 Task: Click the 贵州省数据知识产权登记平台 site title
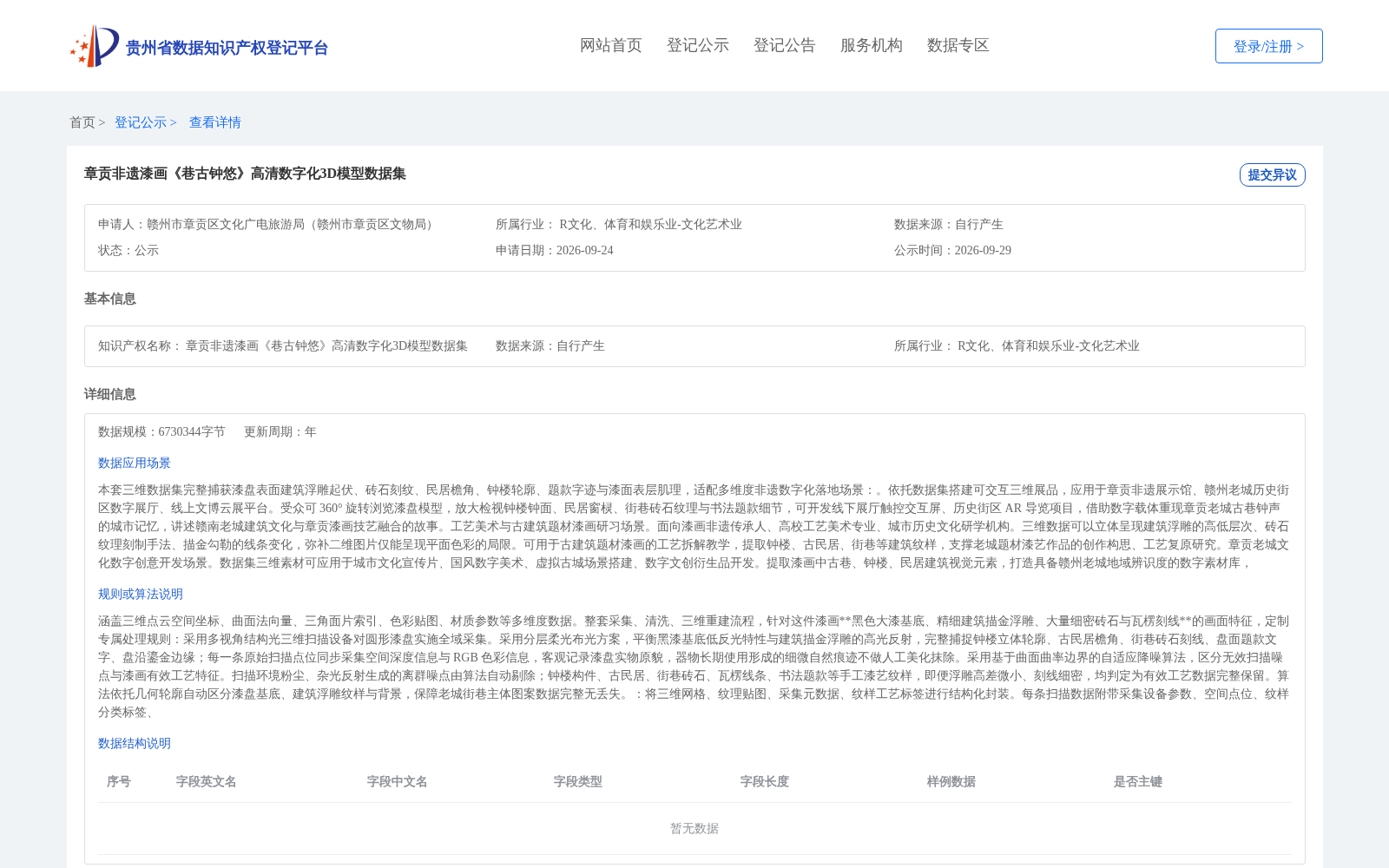click(x=227, y=48)
